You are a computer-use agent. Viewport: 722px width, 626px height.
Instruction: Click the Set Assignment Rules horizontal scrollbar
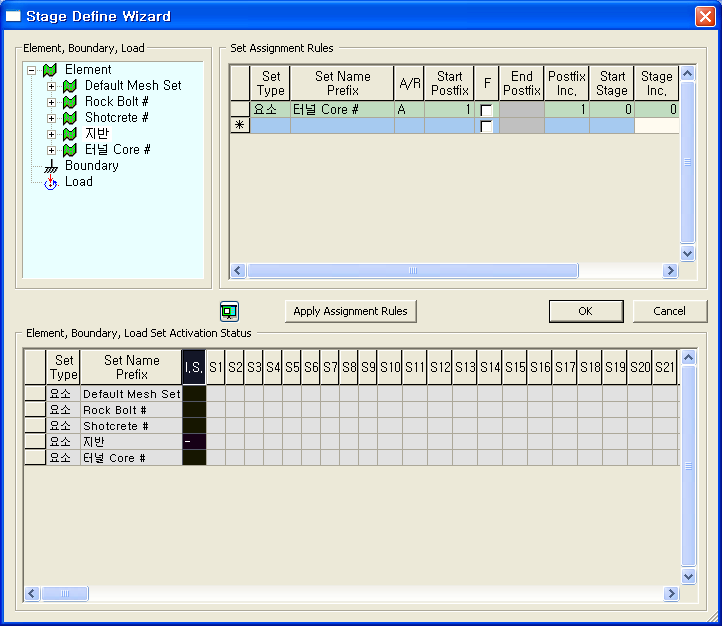412,271
